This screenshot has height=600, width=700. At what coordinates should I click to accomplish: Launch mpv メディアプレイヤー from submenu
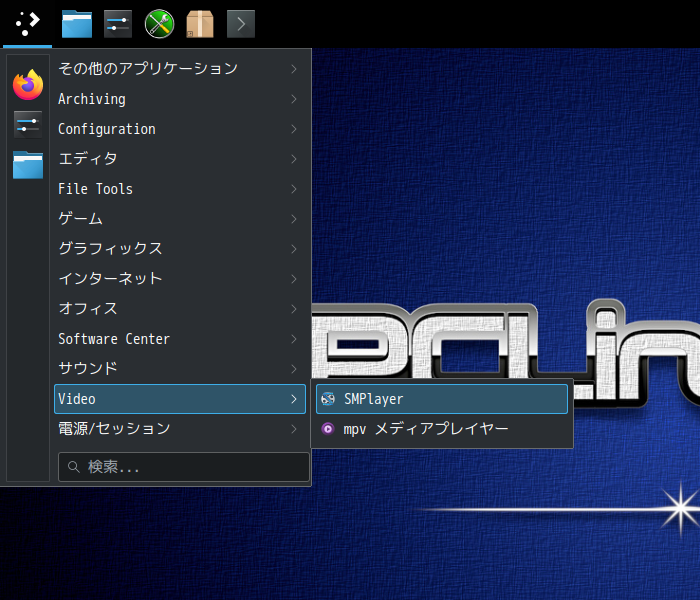point(442,429)
